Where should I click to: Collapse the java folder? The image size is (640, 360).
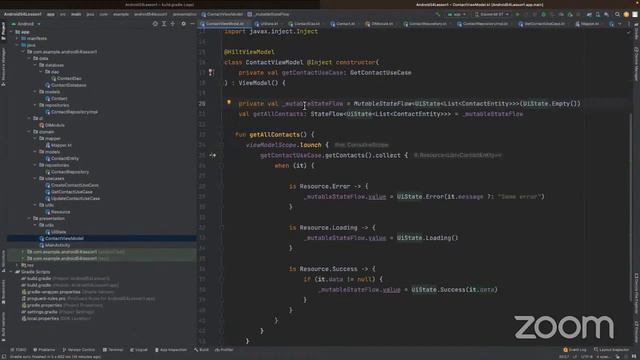pos(18,45)
